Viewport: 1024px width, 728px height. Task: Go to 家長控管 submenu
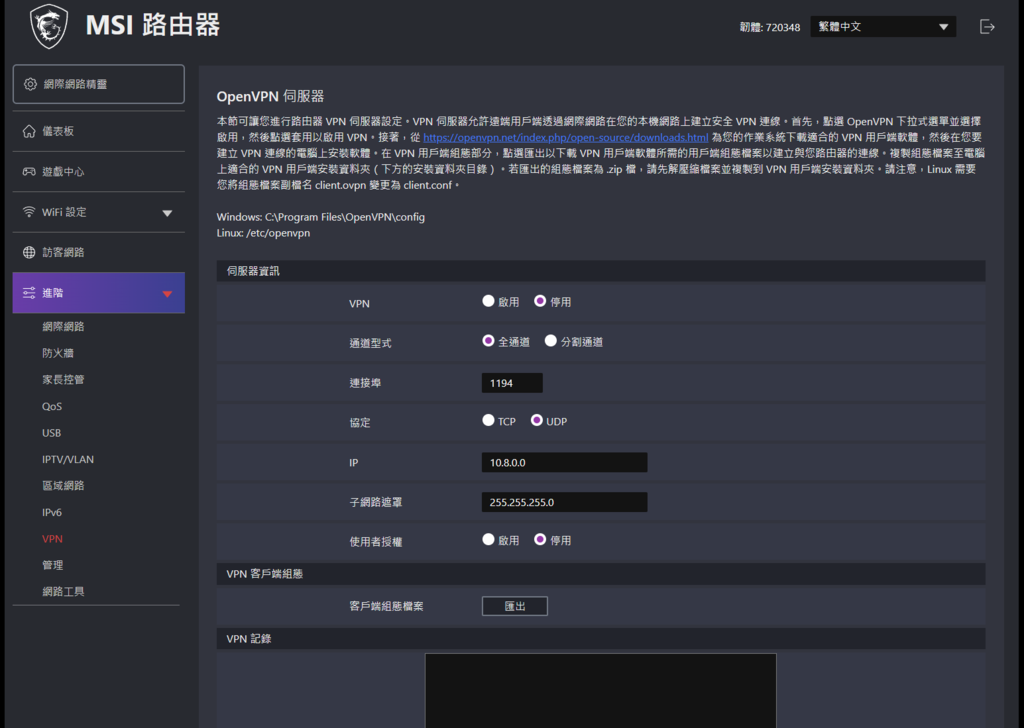63,379
